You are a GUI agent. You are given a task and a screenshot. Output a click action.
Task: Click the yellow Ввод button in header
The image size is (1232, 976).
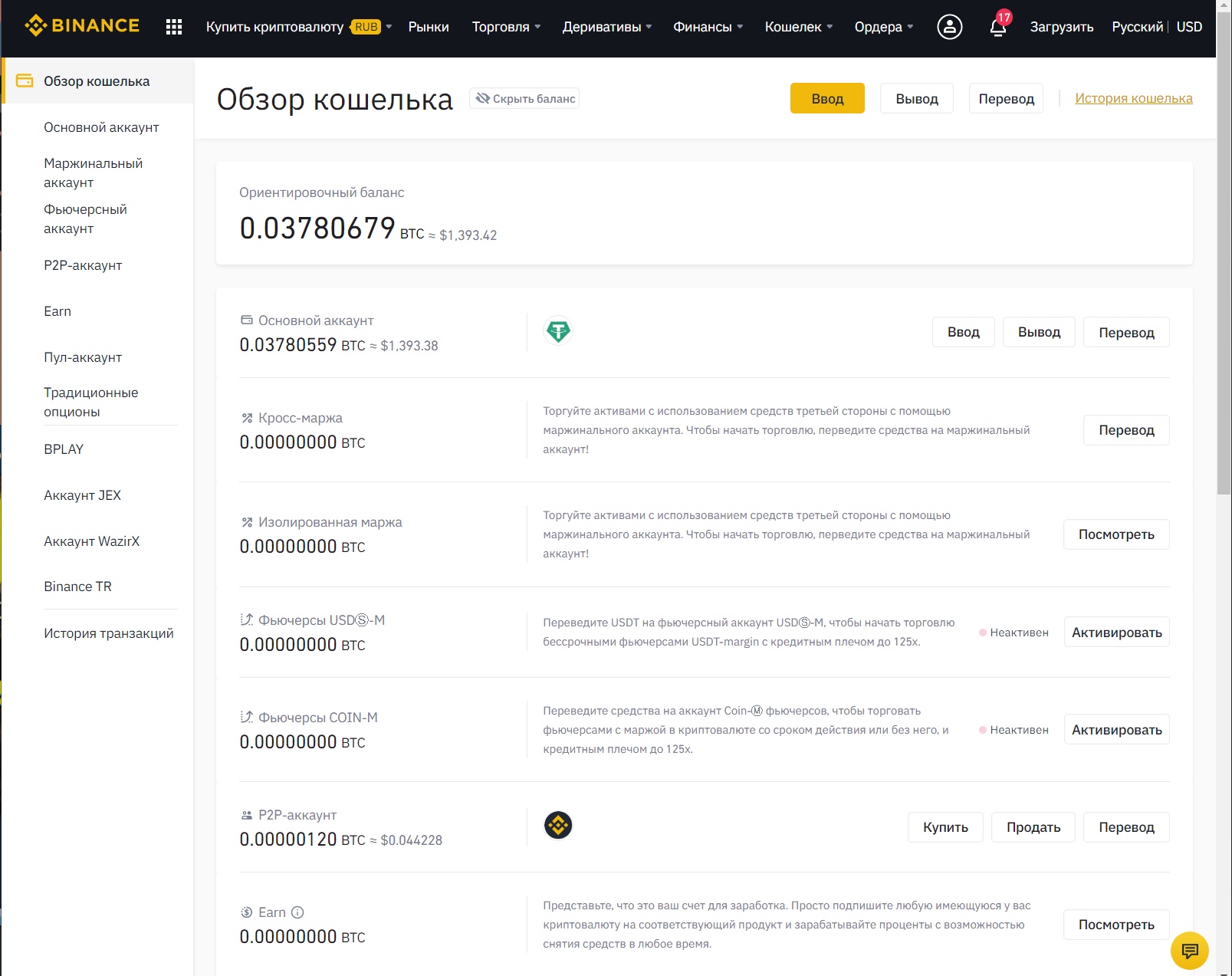[827, 98]
